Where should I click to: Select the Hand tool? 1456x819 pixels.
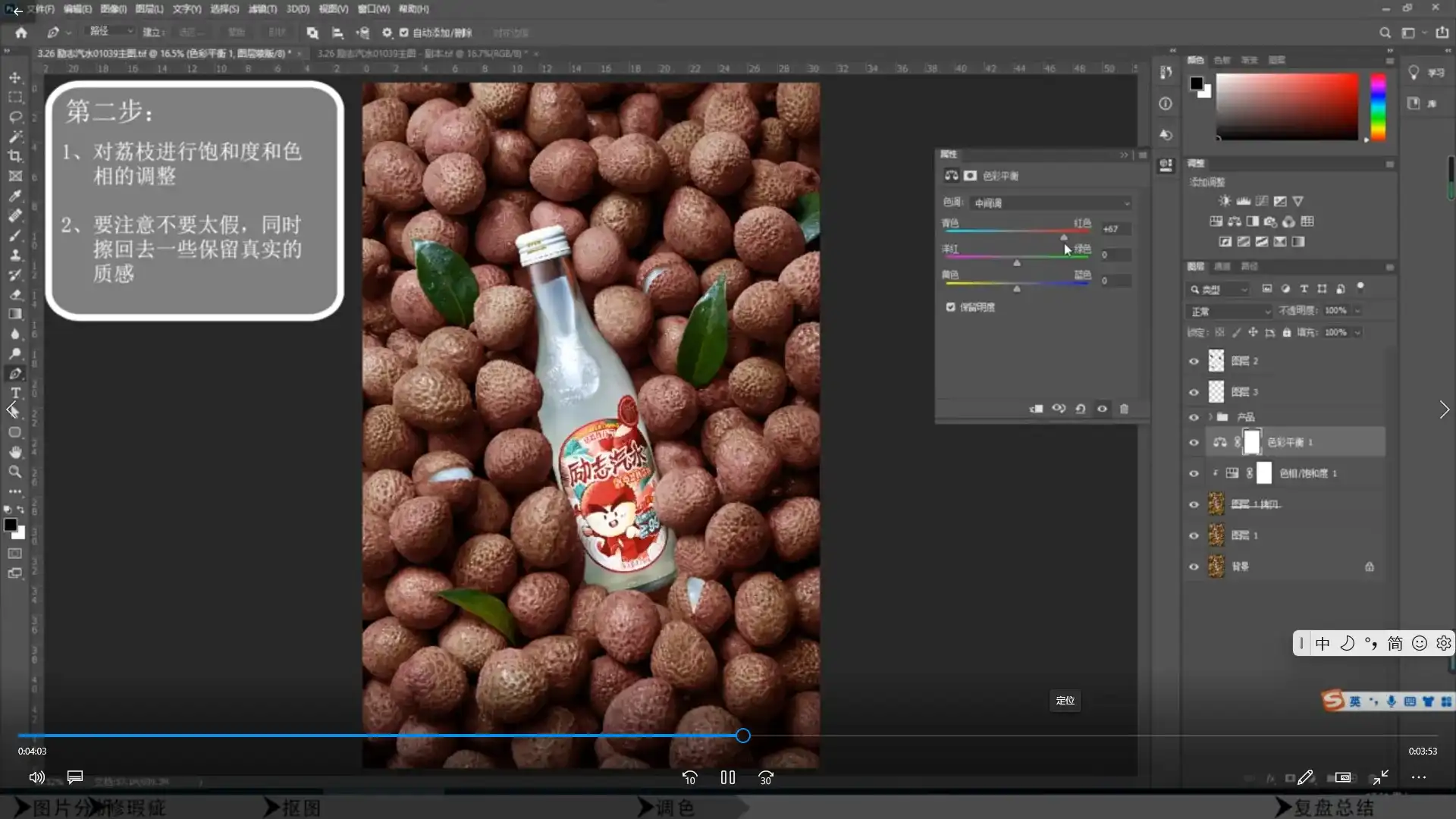[x=15, y=452]
